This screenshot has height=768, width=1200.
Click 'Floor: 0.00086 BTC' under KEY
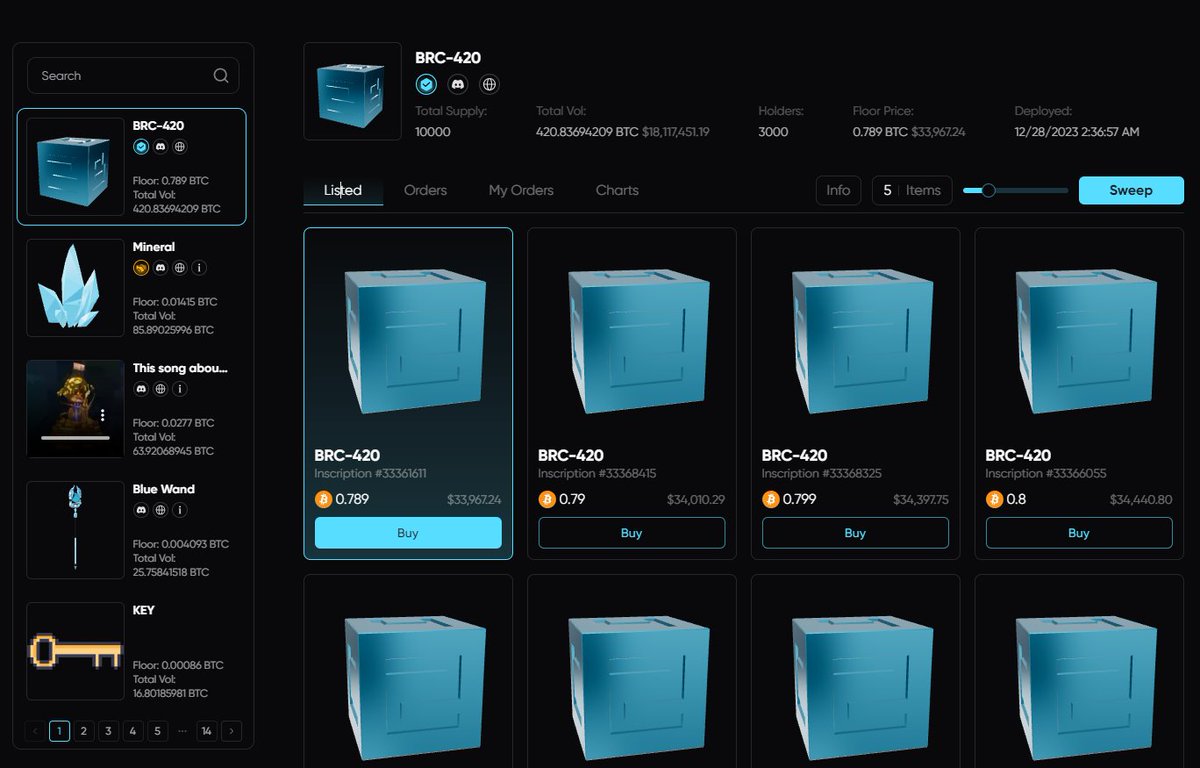(178, 665)
